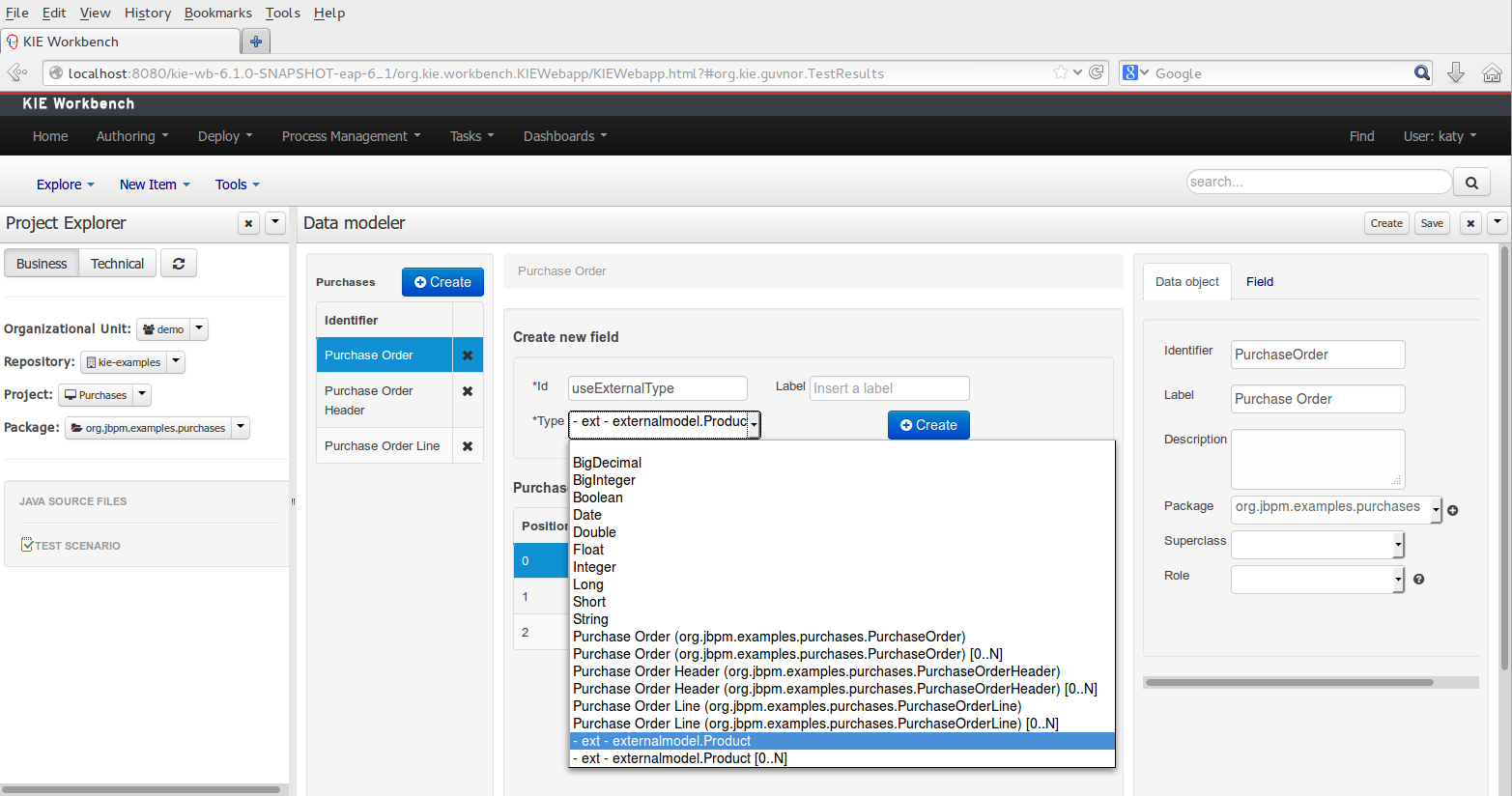Close the Data modeler panel

pos(1470,223)
